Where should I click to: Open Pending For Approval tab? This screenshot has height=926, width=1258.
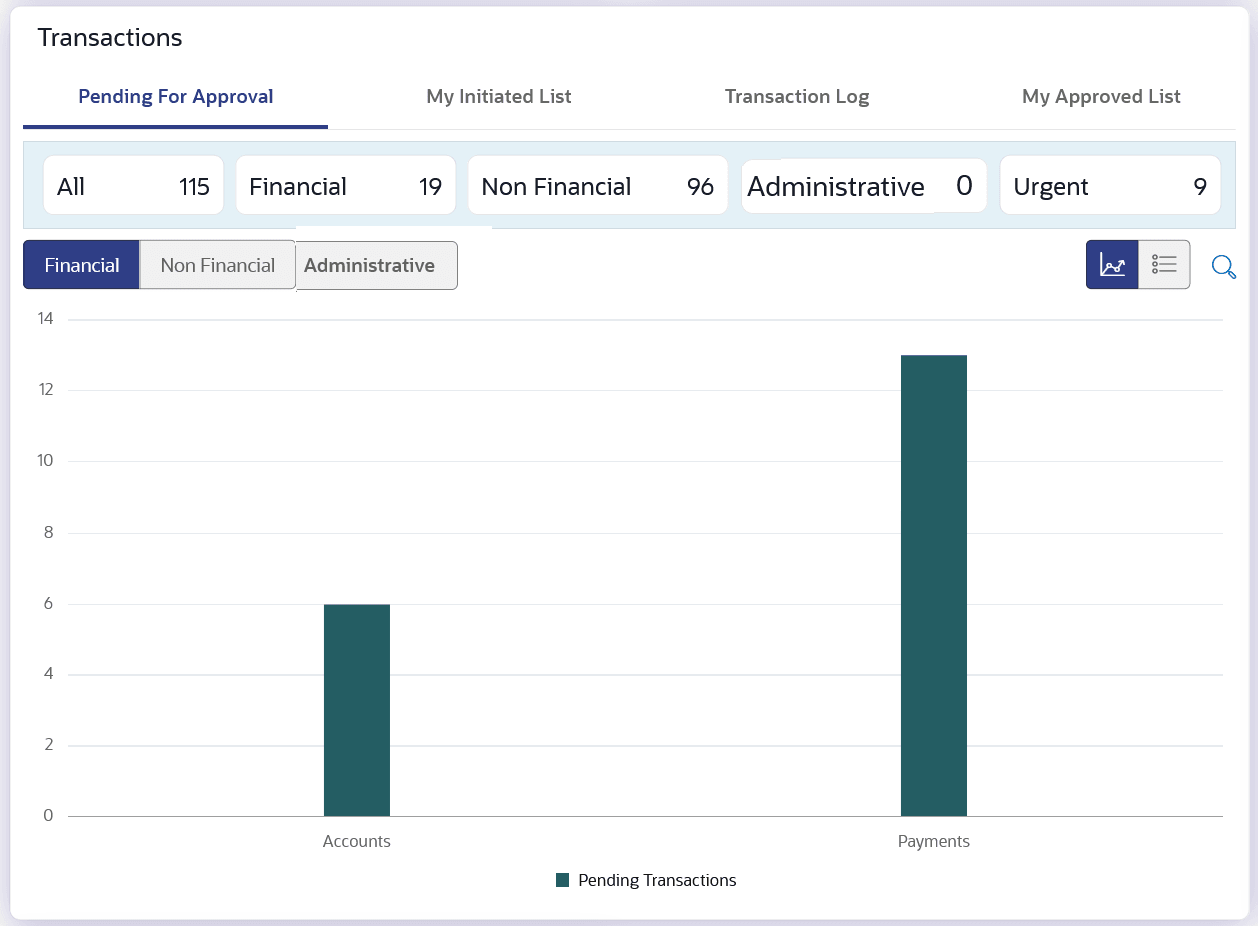(176, 97)
